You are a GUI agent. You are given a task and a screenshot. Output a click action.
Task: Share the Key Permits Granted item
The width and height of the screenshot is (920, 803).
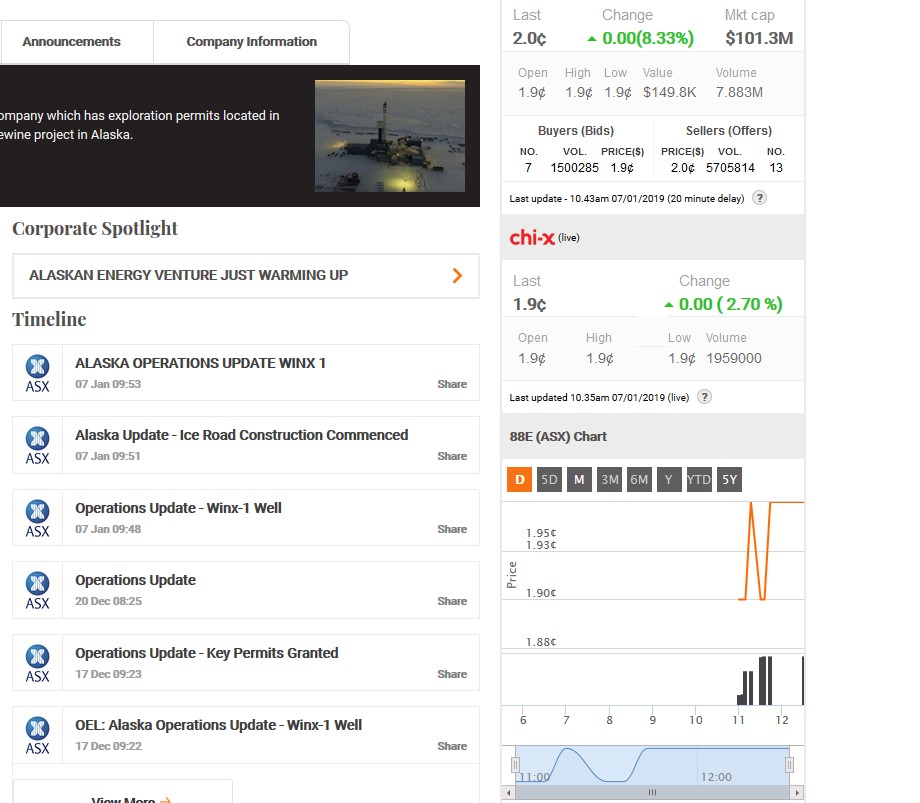coord(452,674)
